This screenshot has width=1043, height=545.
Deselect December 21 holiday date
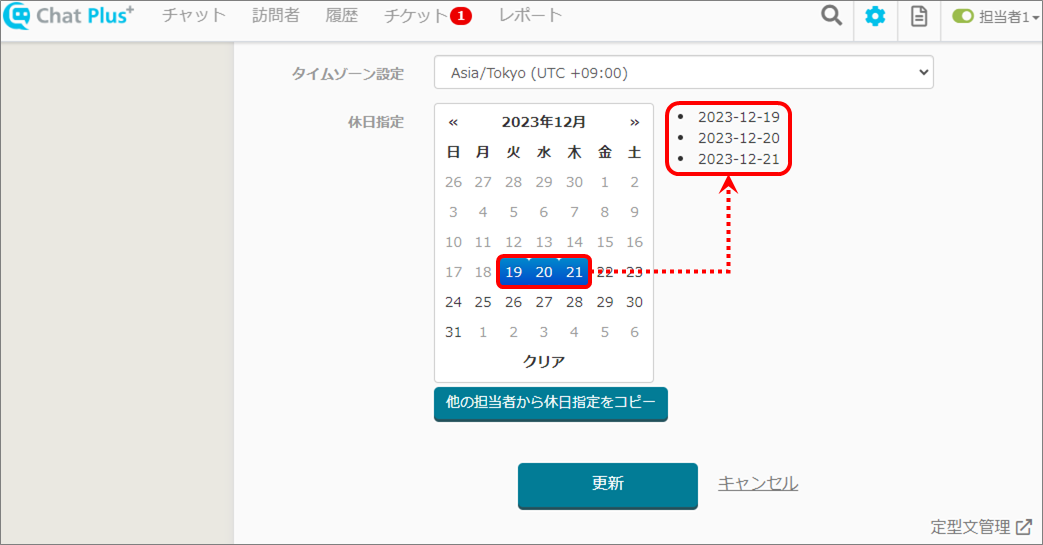pos(574,272)
